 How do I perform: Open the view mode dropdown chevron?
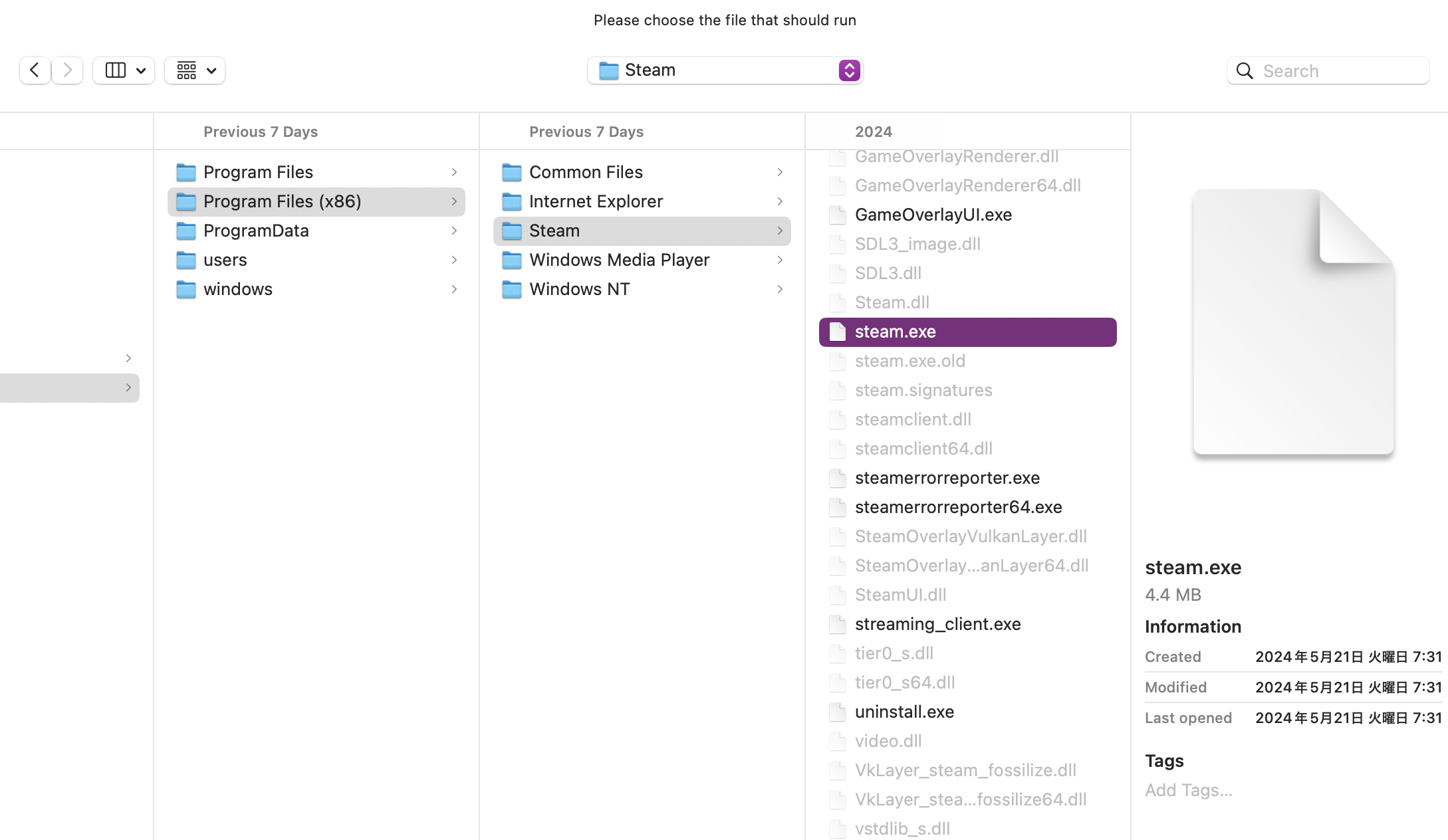[141, 70]
